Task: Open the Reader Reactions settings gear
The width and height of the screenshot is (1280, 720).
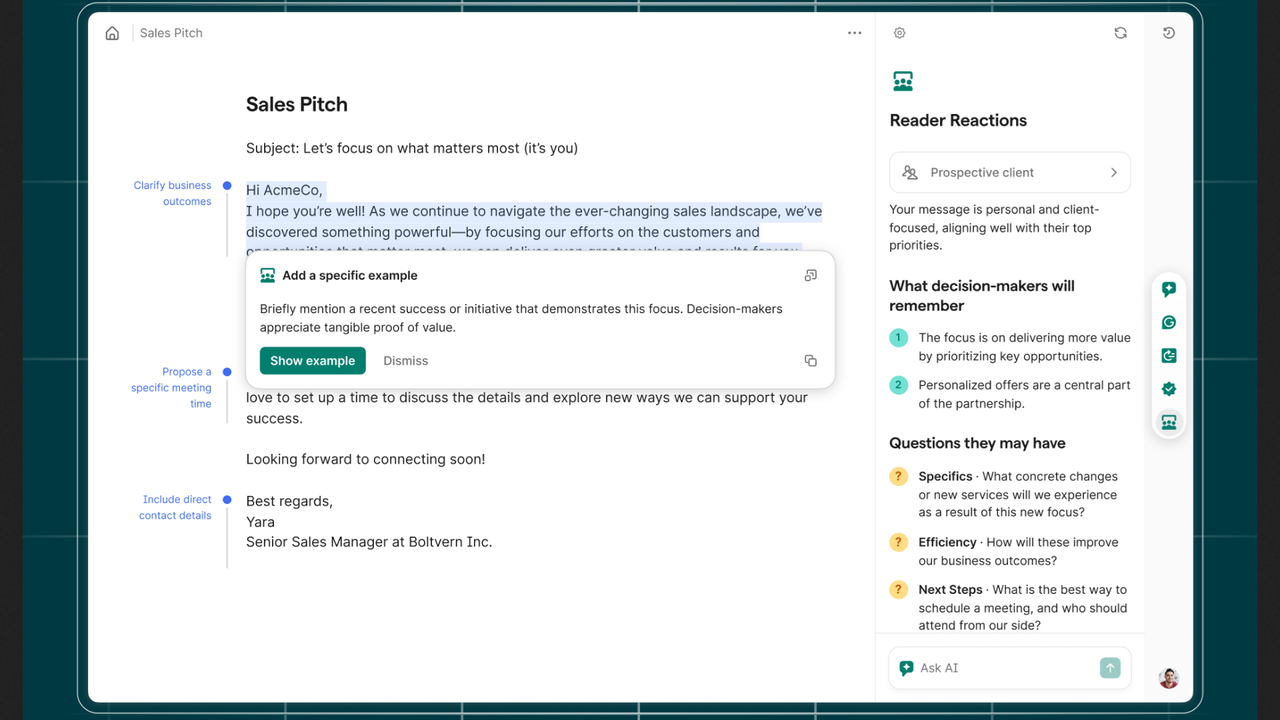Action: [899, 33]
